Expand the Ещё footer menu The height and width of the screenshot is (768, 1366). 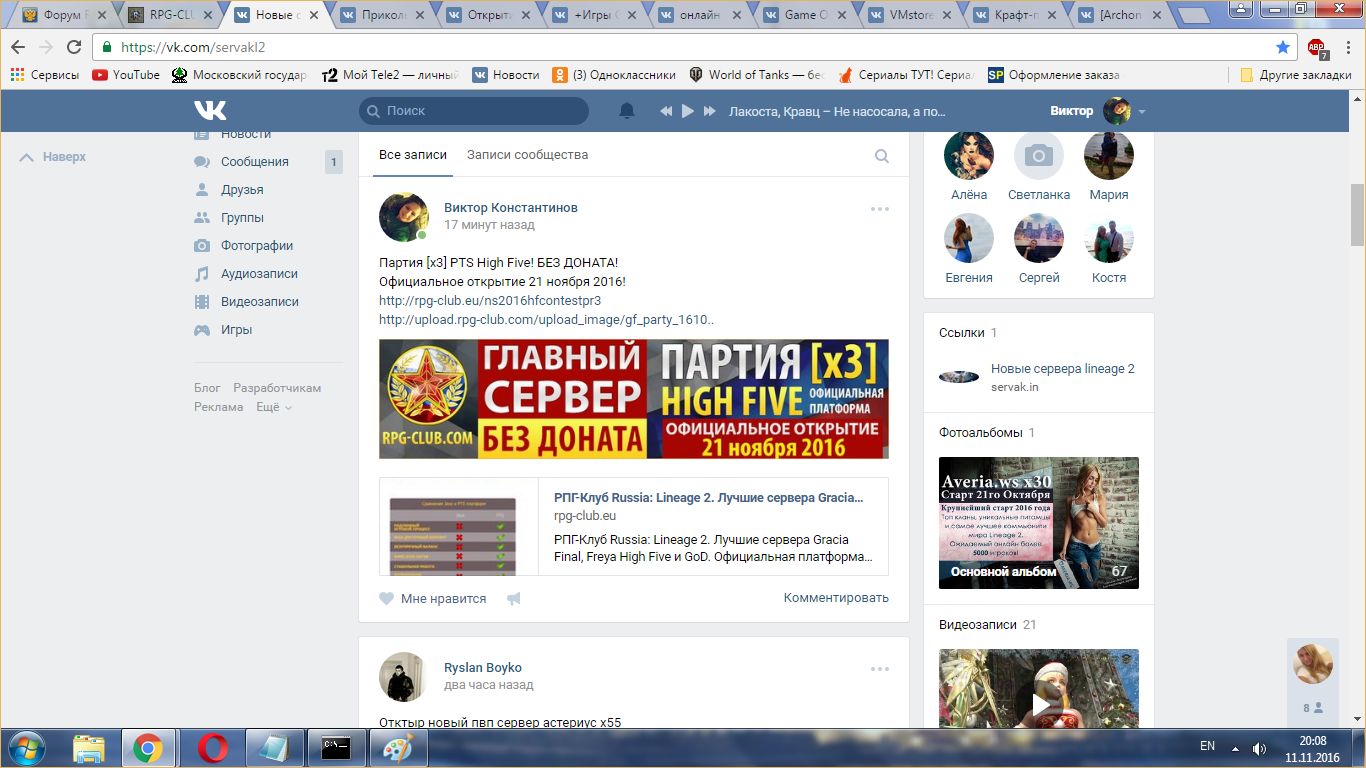(274, 407)
